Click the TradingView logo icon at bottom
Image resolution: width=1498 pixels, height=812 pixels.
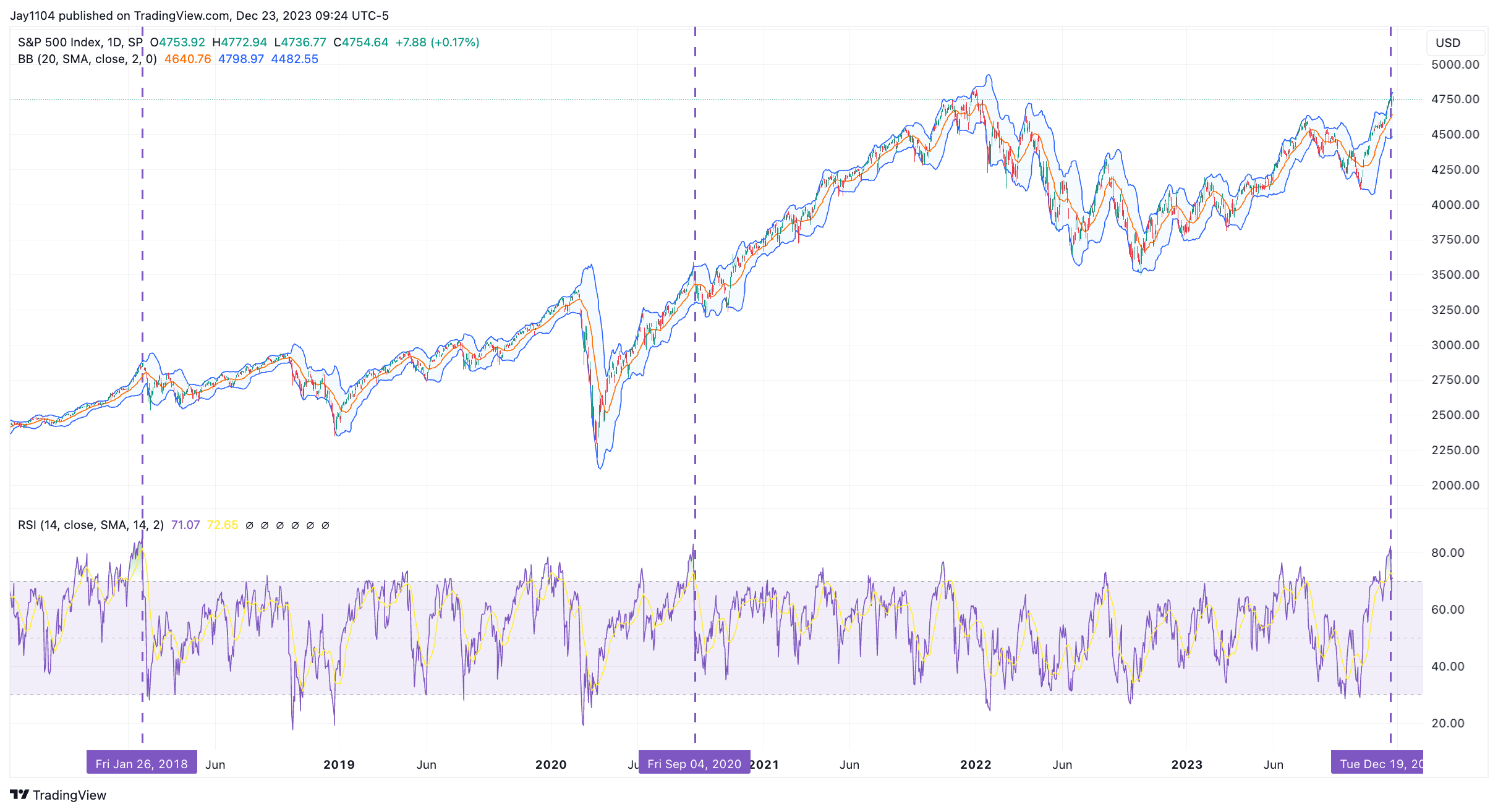19,795
